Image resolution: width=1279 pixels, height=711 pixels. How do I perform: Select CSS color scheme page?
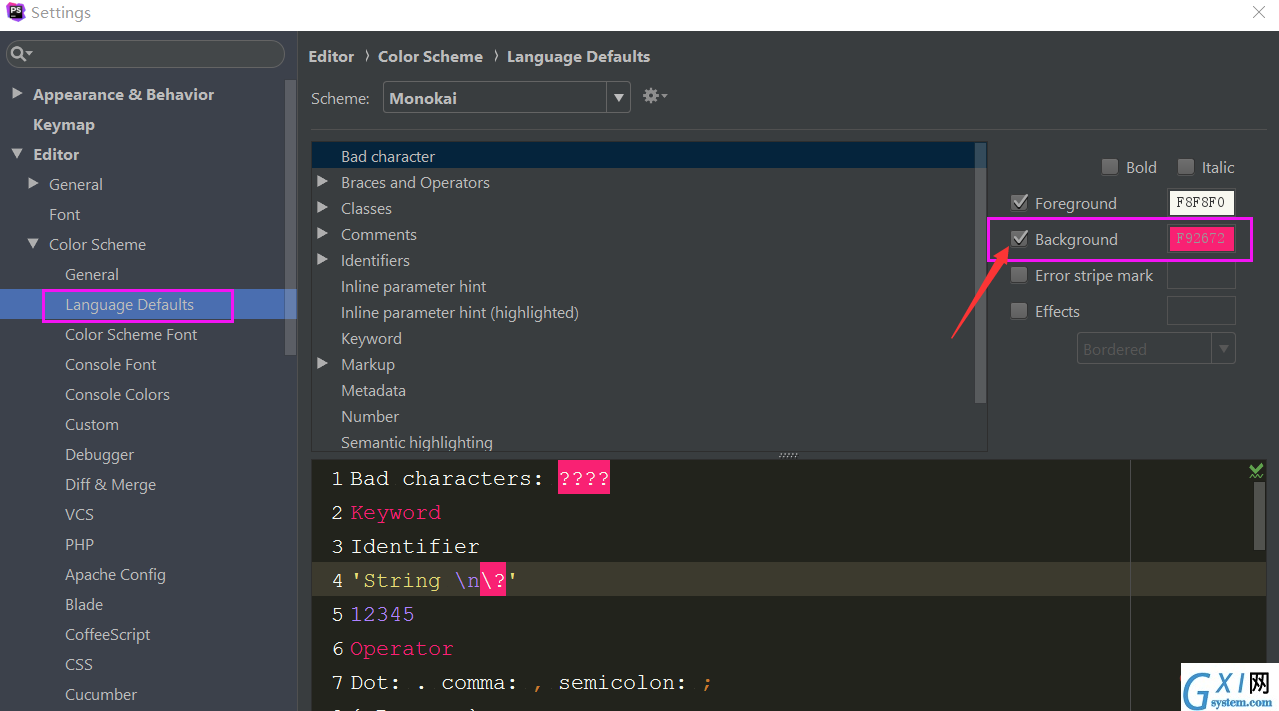[x=79, y=664]
